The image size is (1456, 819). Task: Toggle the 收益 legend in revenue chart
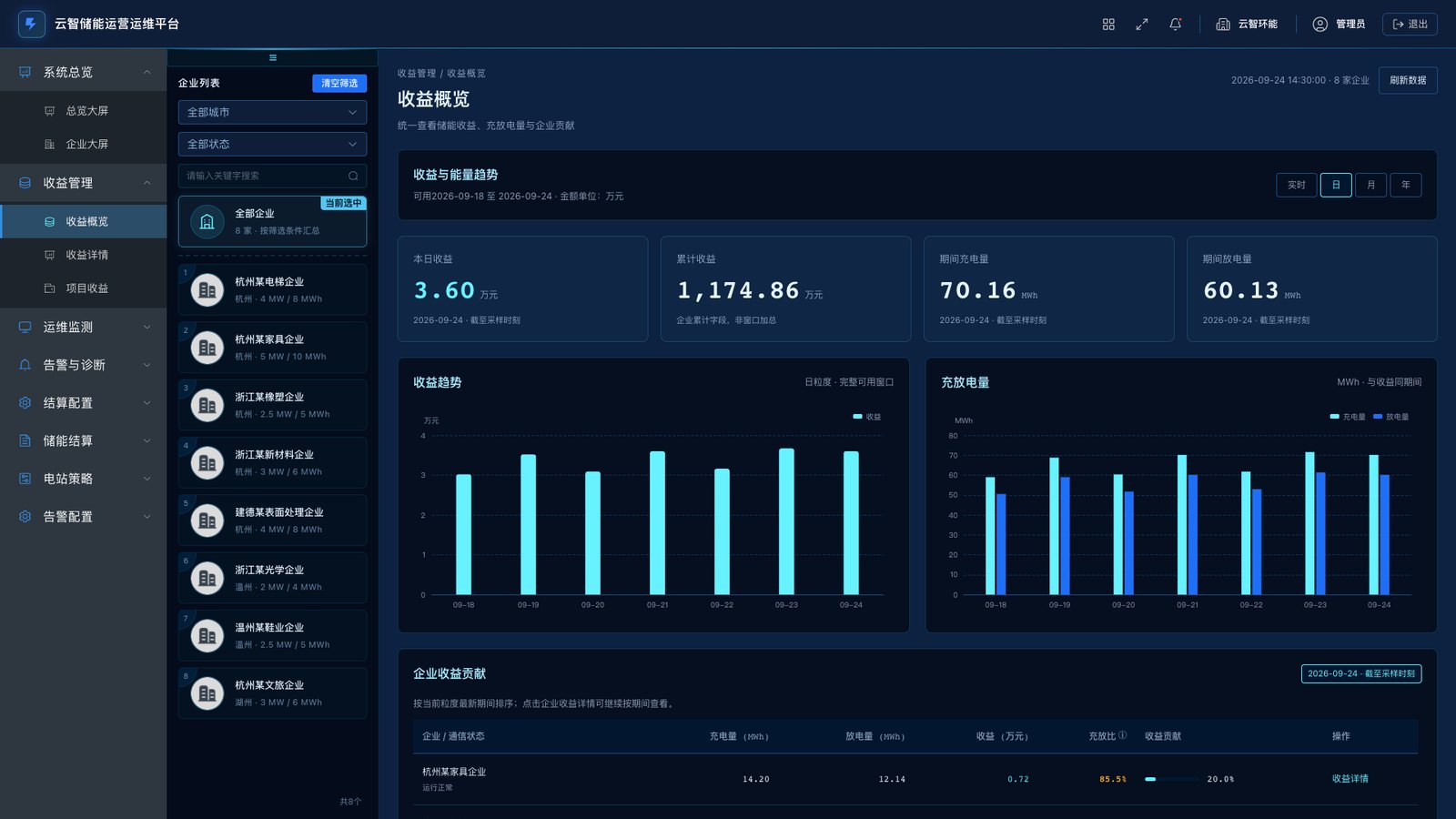point(866,417)
